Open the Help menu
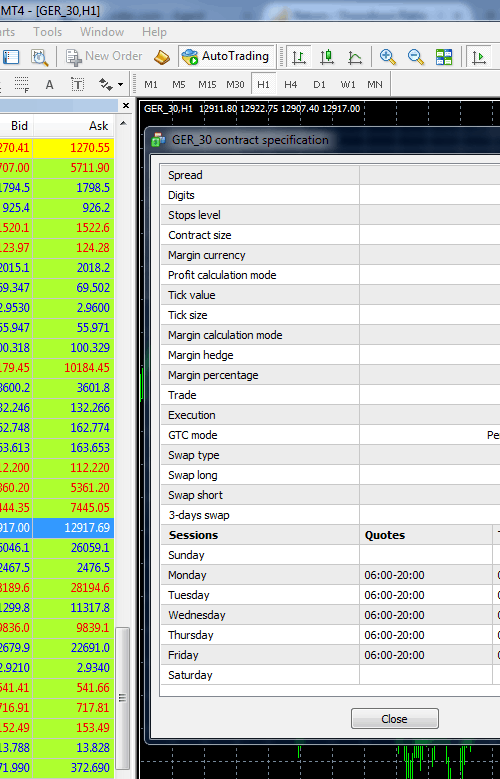This screenshot has height=779, width=500. click(154, 32)
